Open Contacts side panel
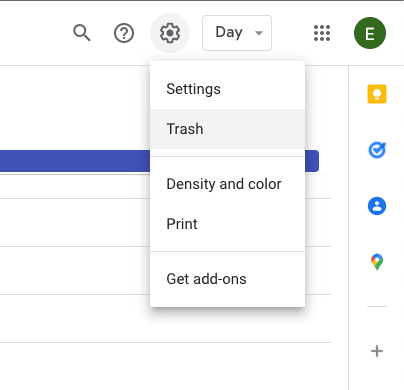The width and height of the screenshot is (404, 390). [x=377, y=206]
